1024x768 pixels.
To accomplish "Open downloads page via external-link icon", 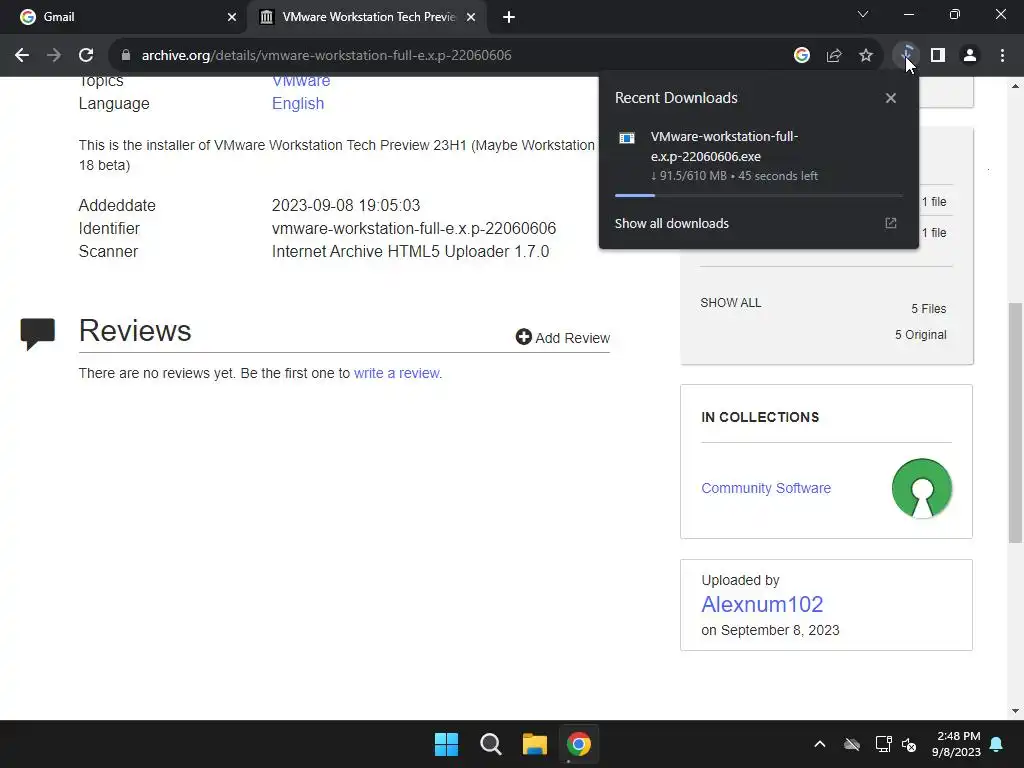I will (891, 223).
